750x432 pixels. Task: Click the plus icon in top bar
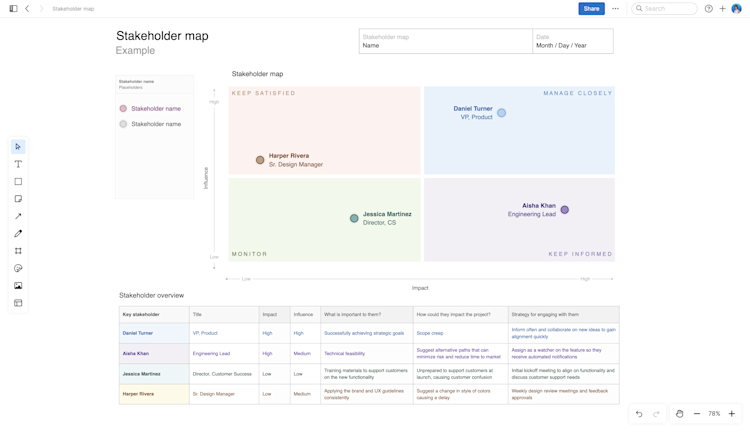[x=722, y=9]
